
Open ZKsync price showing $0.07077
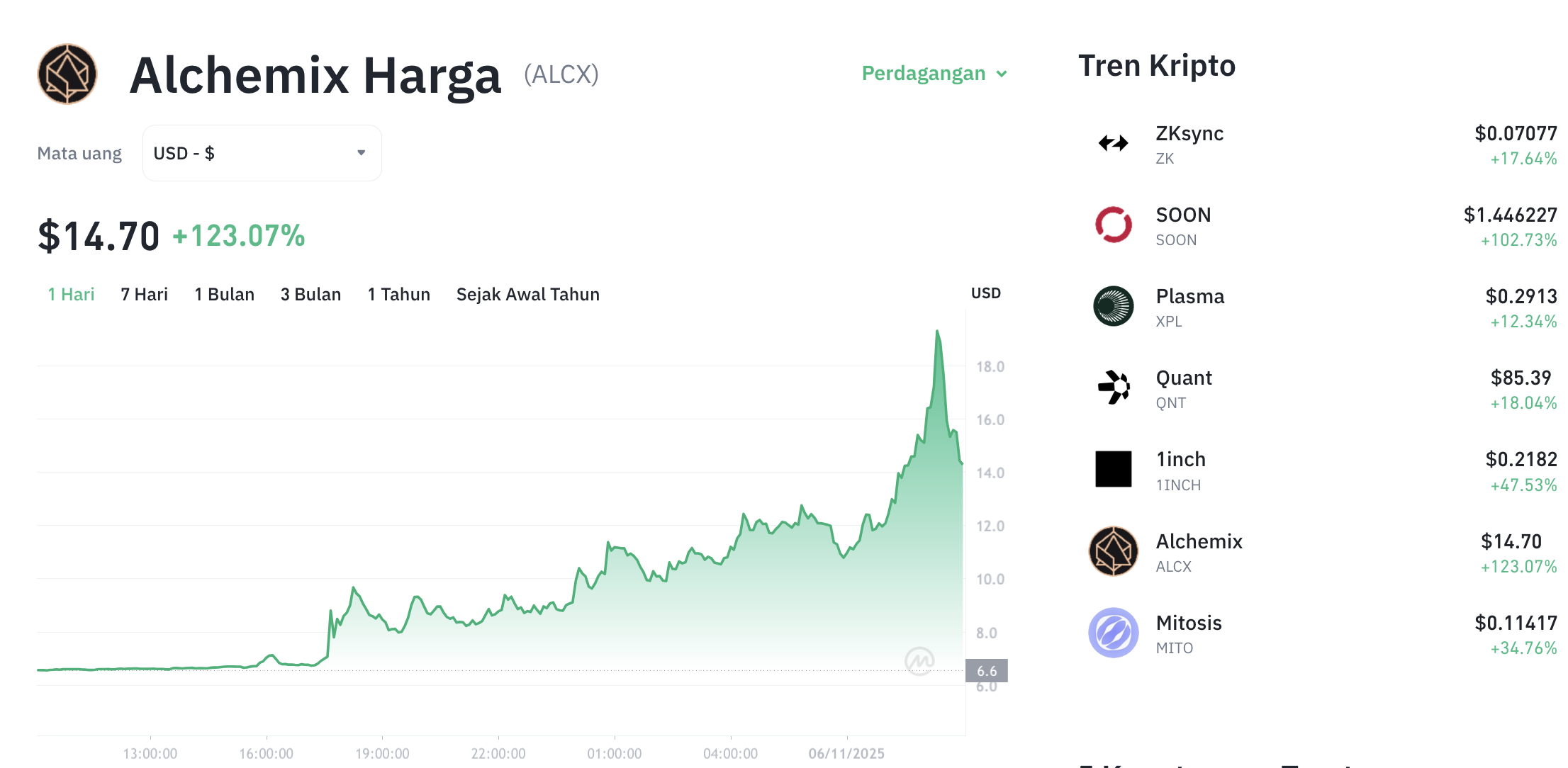[x=1517, y=133]
